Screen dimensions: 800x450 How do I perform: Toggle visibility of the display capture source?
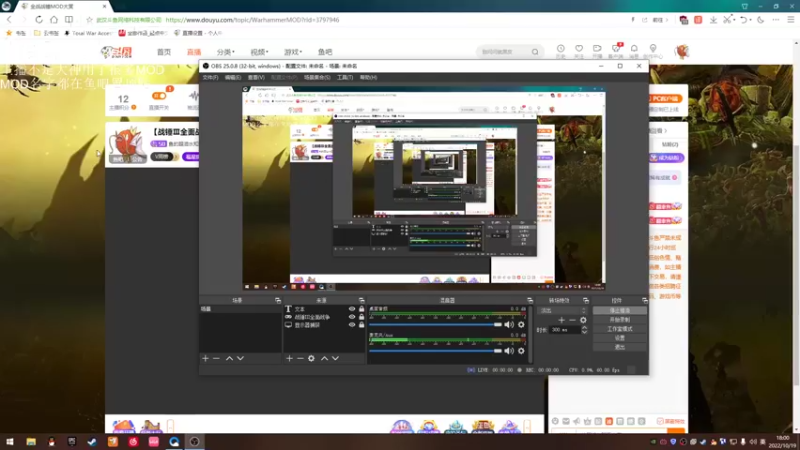(x=352, y=325)
